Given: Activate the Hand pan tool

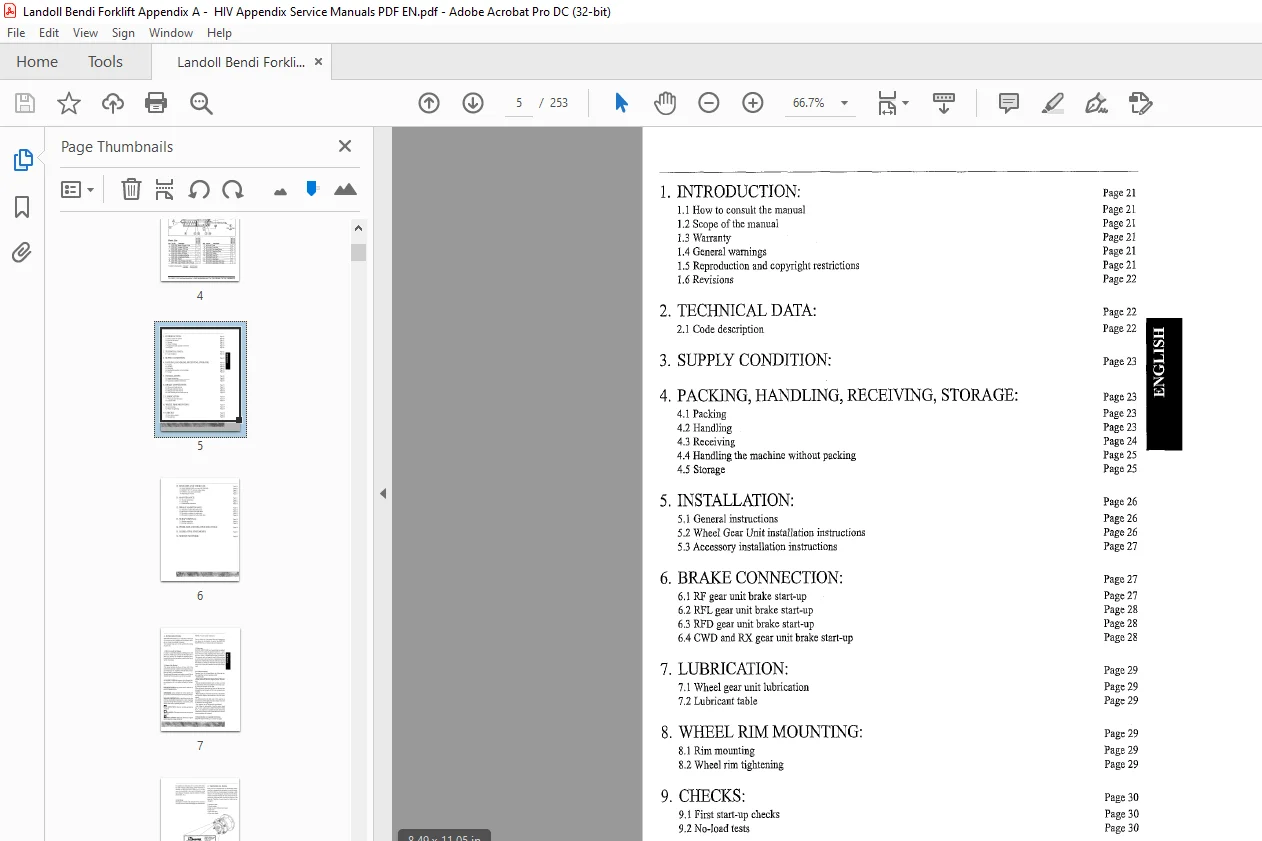Looking at the screenshot, I should (x=665, y=103).
